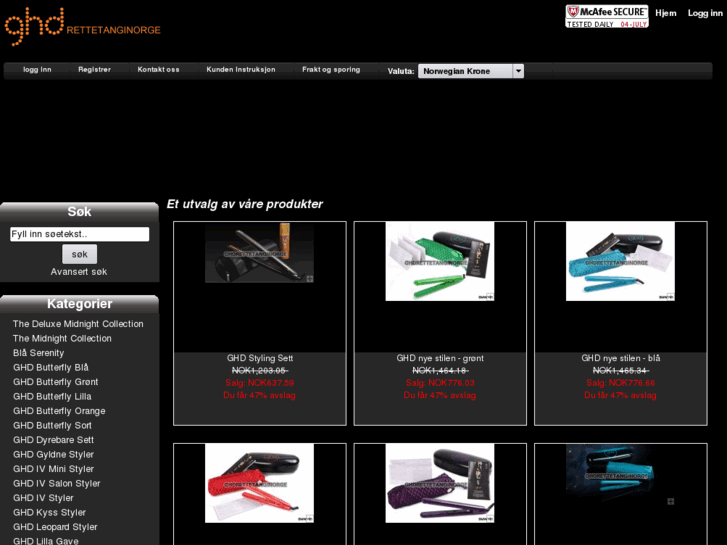Click the søk button
Screen dimensions: 727x545
(80, 254)
